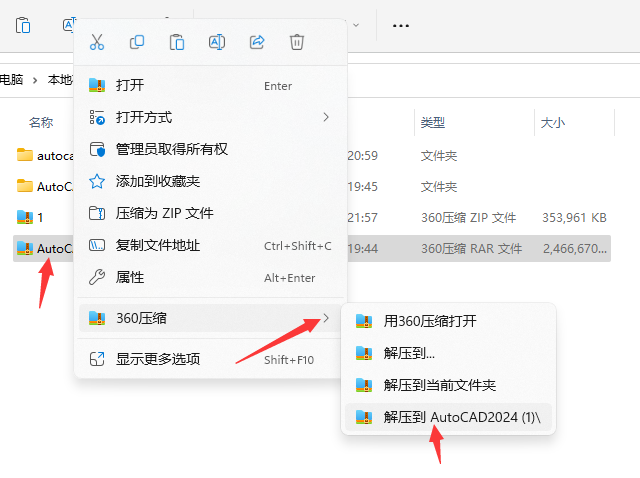Click the Cut scissors icon in context menu
The height and width of the screenshot is (478, 640).
tap(97, 42)
